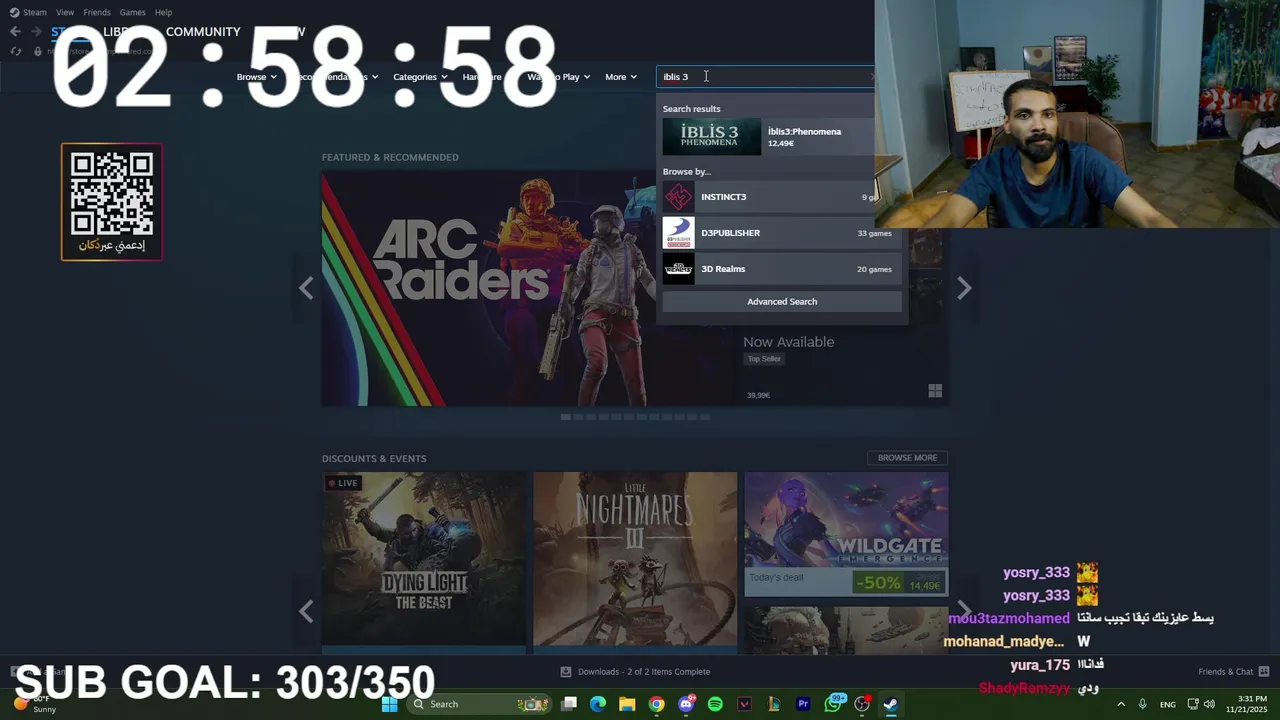1280x720 pixels.
Task: Click the 'Now Available' text
Action: 788,342
